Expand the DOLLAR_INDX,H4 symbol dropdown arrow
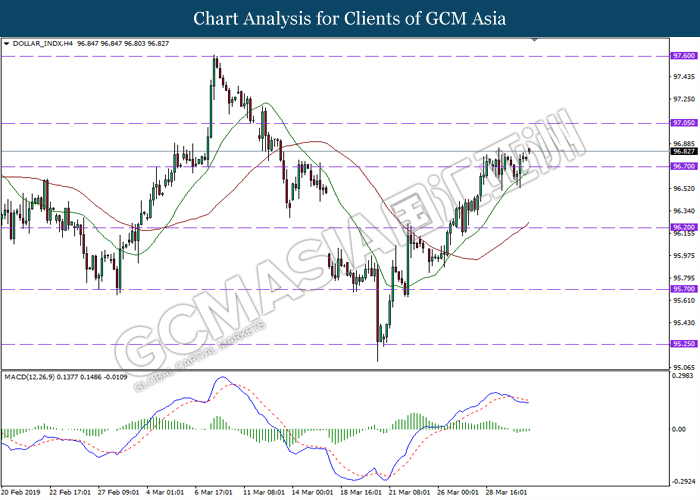The height and width of the screenshot is (500, 700). click(6, 44)
